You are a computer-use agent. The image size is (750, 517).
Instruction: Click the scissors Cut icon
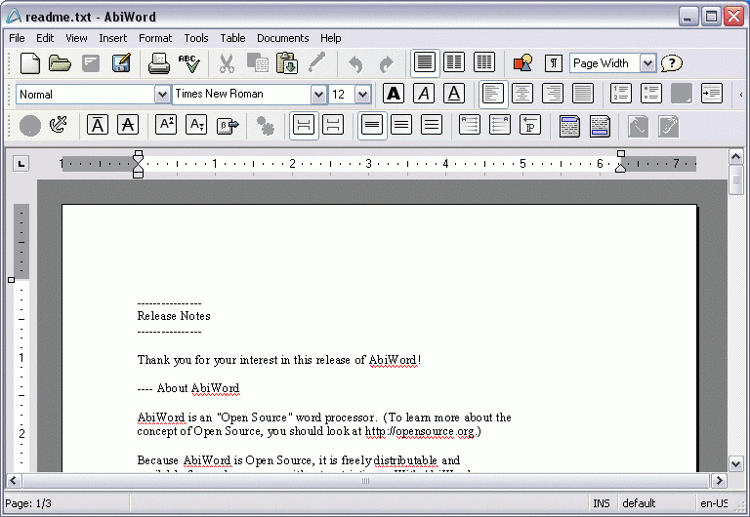point(227,64)
